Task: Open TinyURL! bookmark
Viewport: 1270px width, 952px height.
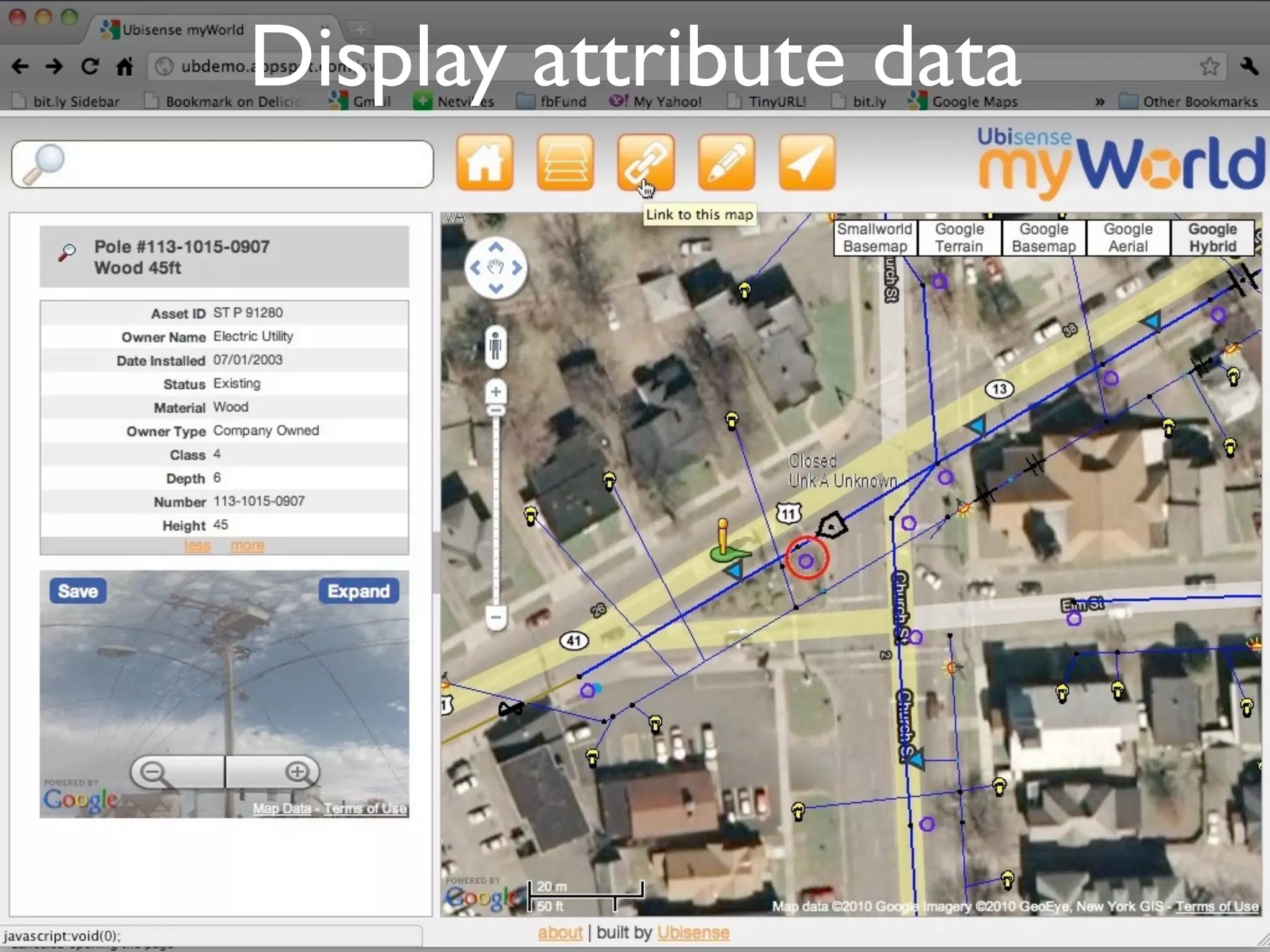Action: [x=766, y=101]
